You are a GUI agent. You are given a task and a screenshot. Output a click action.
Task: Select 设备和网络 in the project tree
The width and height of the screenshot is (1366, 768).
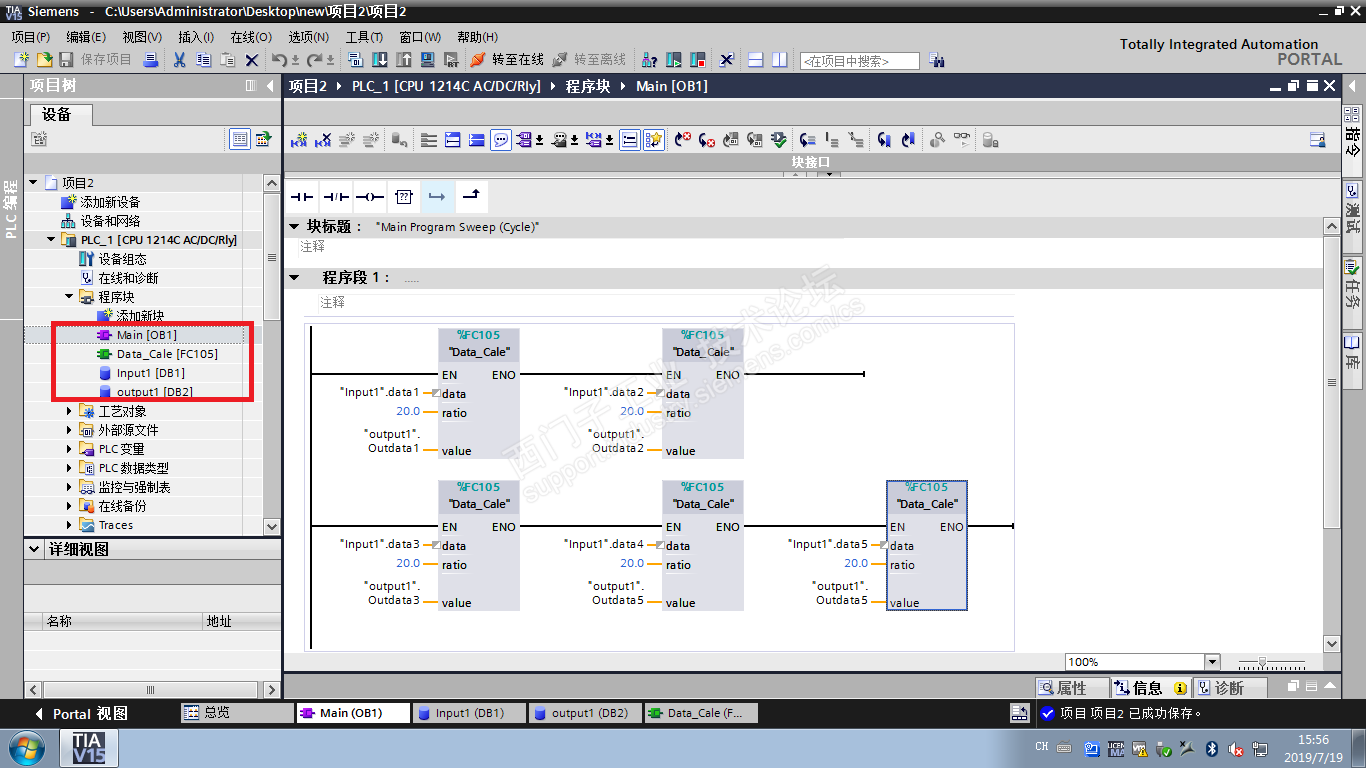(x=100, y=221)
